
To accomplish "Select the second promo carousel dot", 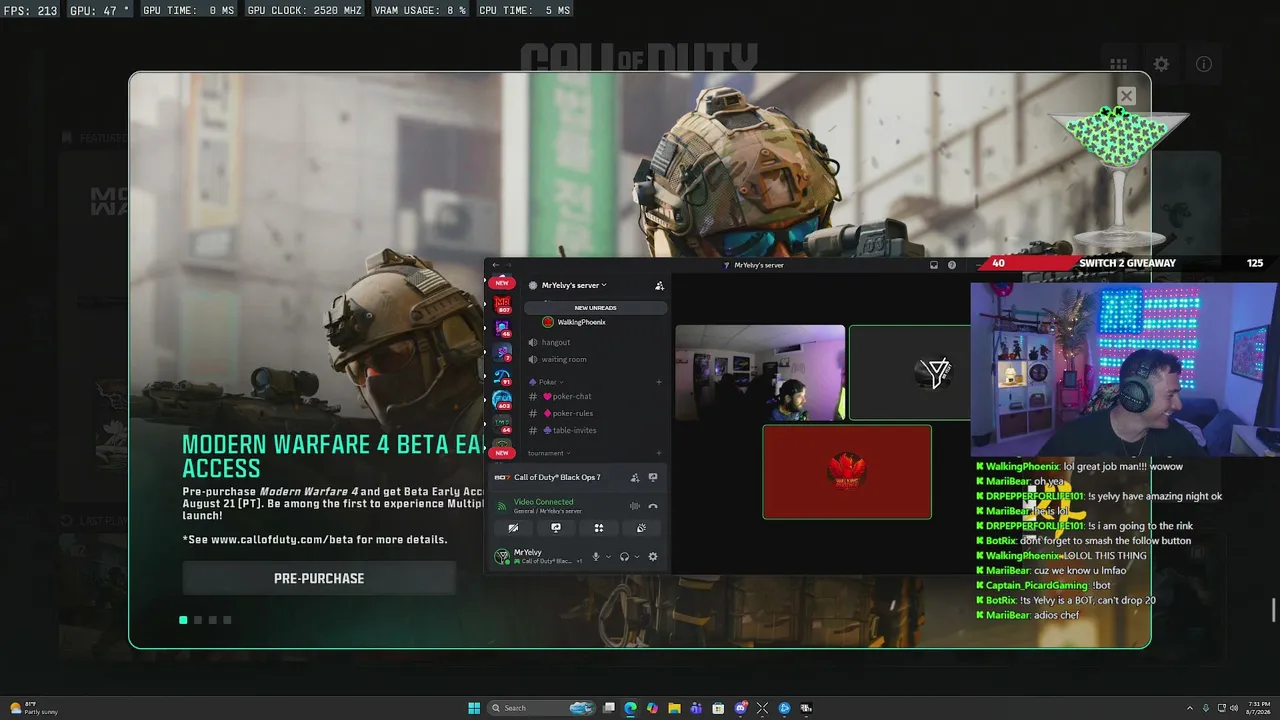I will point(198,620).
